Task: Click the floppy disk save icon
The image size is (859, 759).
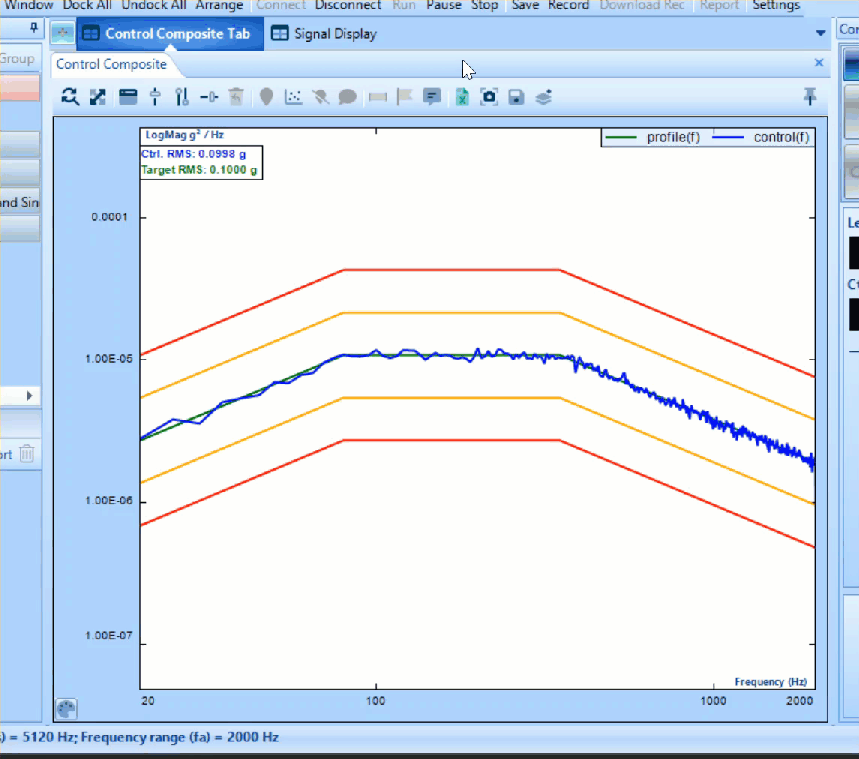Action: 516,97
